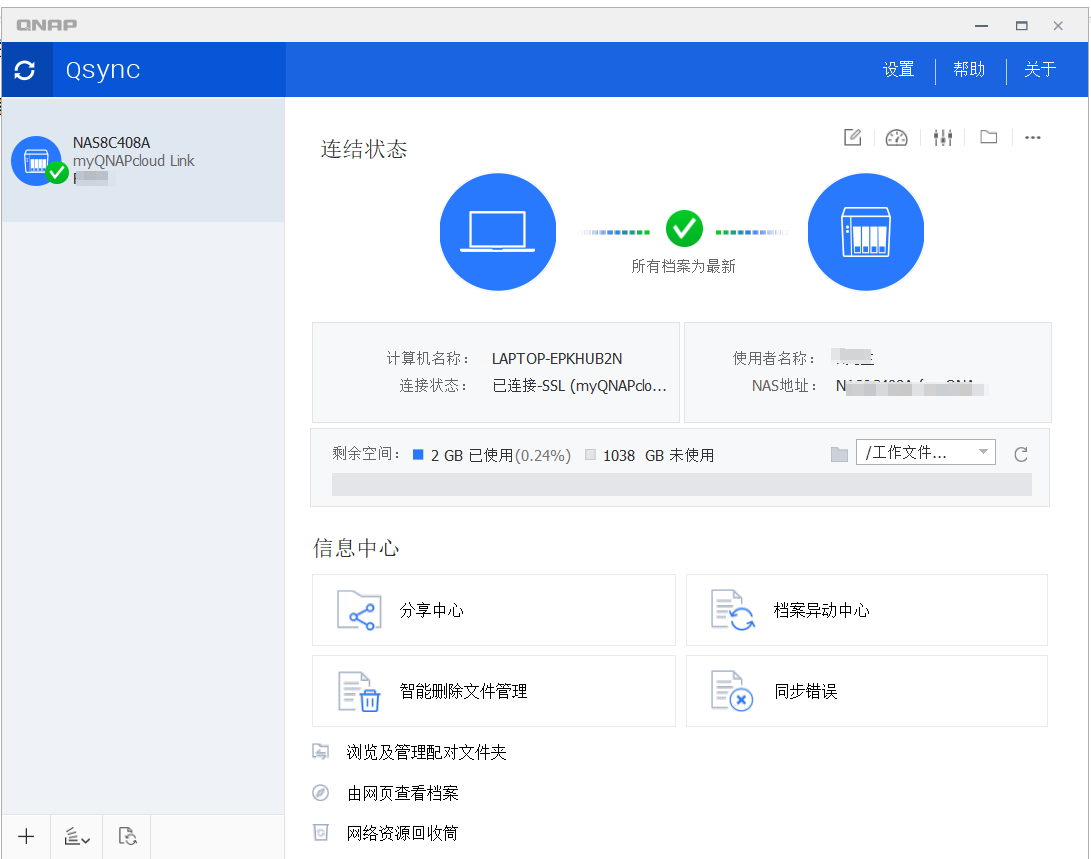Open the 设置 menu
1091x859 pixels.
click(898, 69)
